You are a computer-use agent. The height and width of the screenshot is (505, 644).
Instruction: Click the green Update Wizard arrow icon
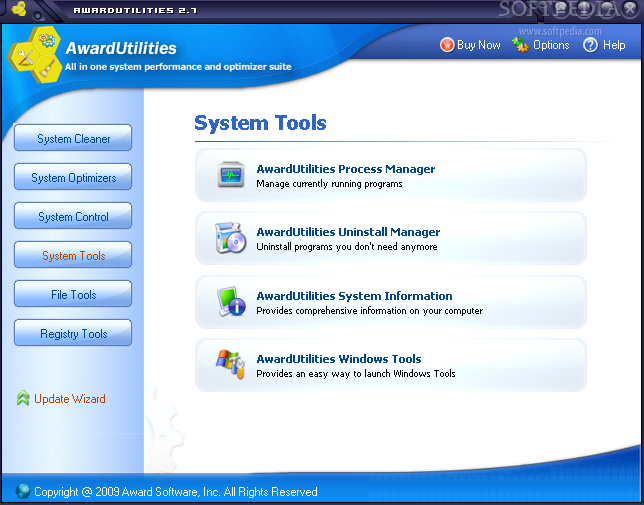tap(23, 398)
